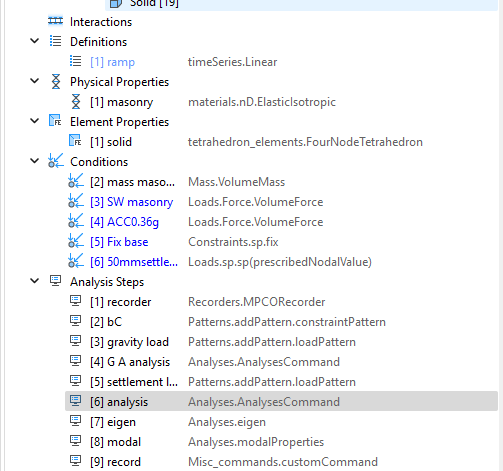This screenshot has height=471, width=503.
Task: Select the [1] solid element property
Action: point(111,142)
